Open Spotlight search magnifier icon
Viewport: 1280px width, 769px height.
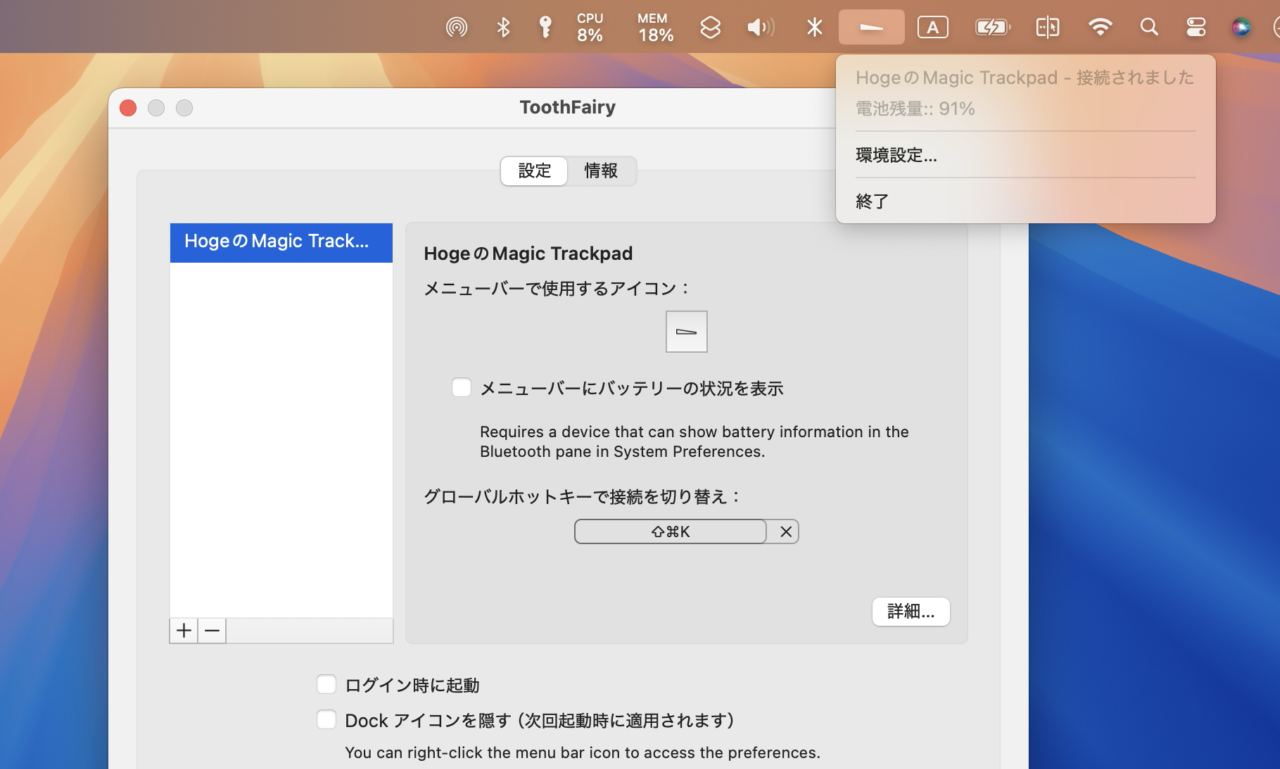pos(1149,27)
